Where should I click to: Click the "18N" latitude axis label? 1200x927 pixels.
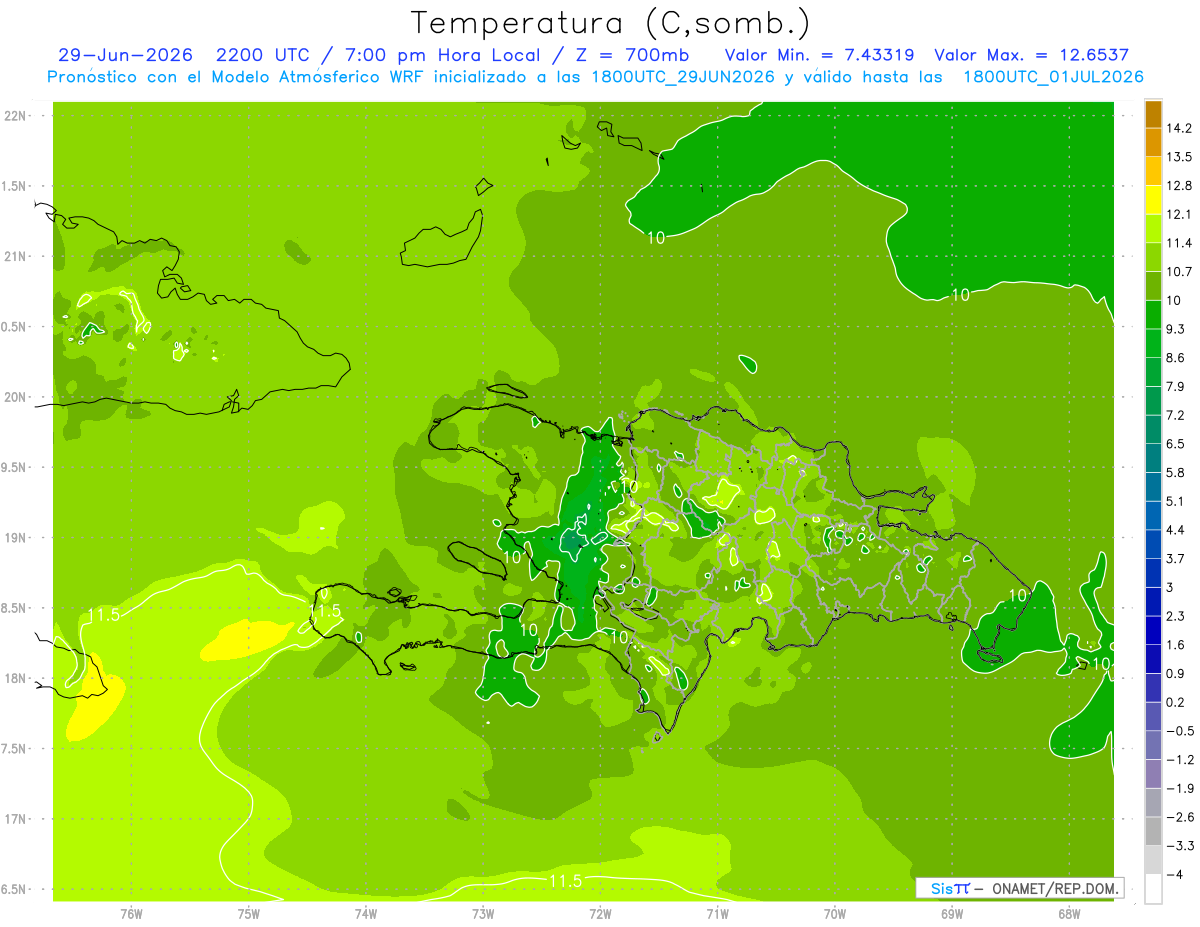click(x=14, y=678)
